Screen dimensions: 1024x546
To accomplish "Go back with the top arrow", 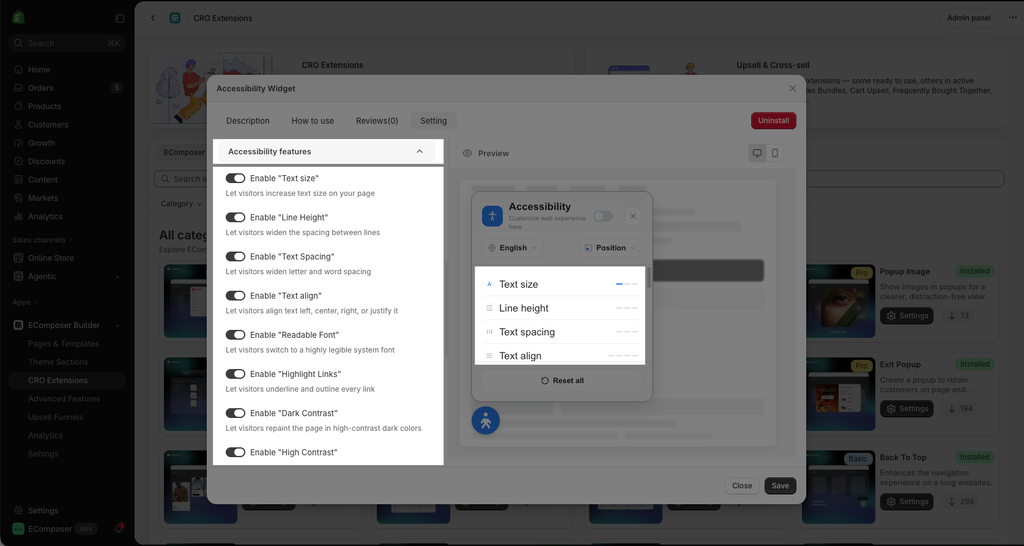I will click(x=153, y=18).
